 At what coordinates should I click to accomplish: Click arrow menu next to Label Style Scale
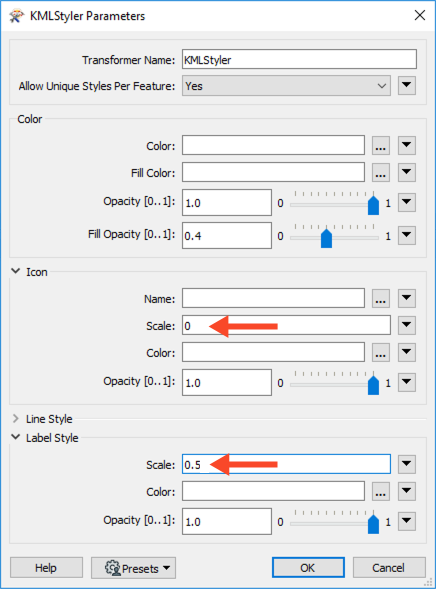pos(407,464)
